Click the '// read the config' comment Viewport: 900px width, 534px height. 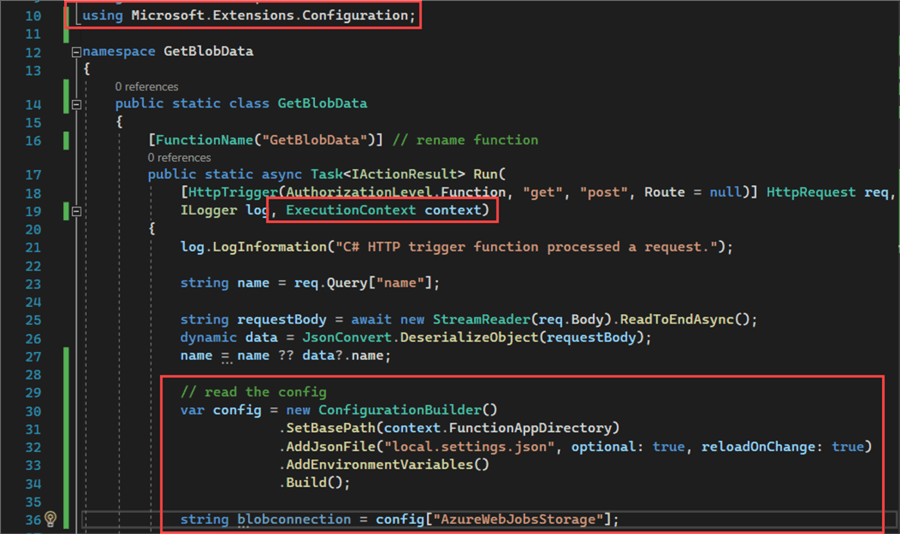point(254,392)
